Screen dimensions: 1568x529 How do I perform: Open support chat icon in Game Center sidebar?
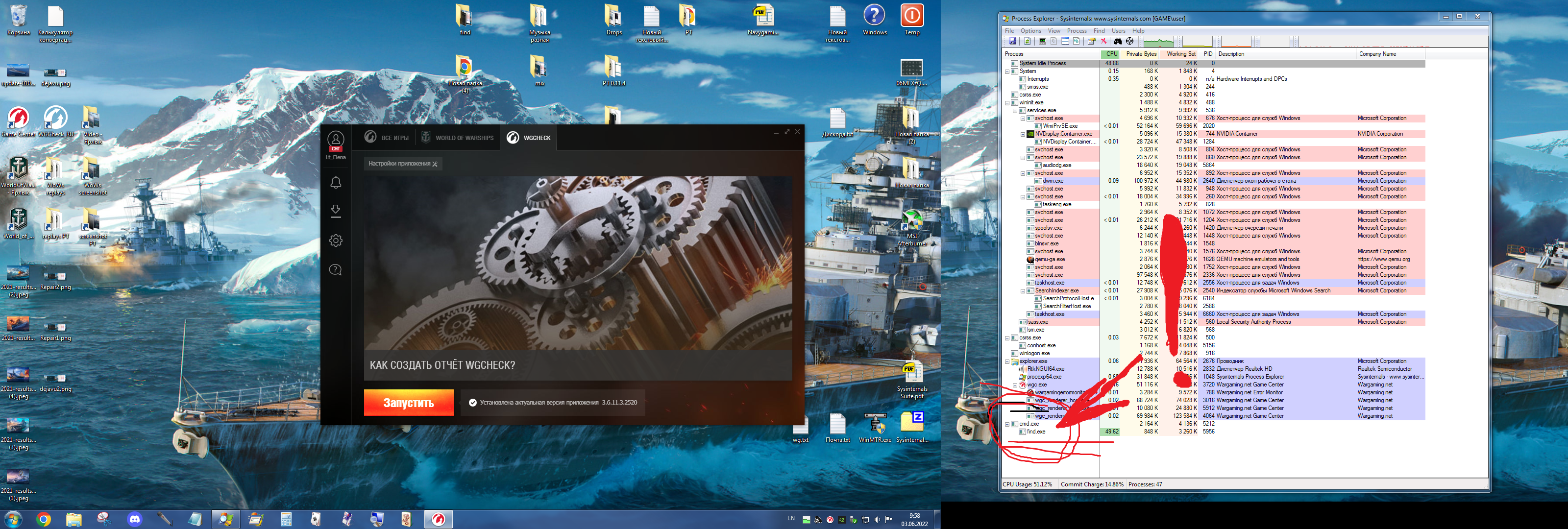click(x=335, y=270)
